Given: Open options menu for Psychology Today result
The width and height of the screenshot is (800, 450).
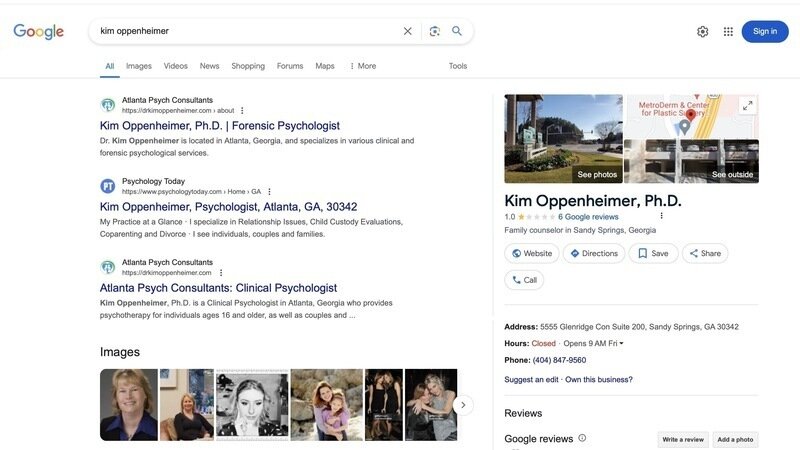Looking at the screenshot, I should tap(269, 192).
